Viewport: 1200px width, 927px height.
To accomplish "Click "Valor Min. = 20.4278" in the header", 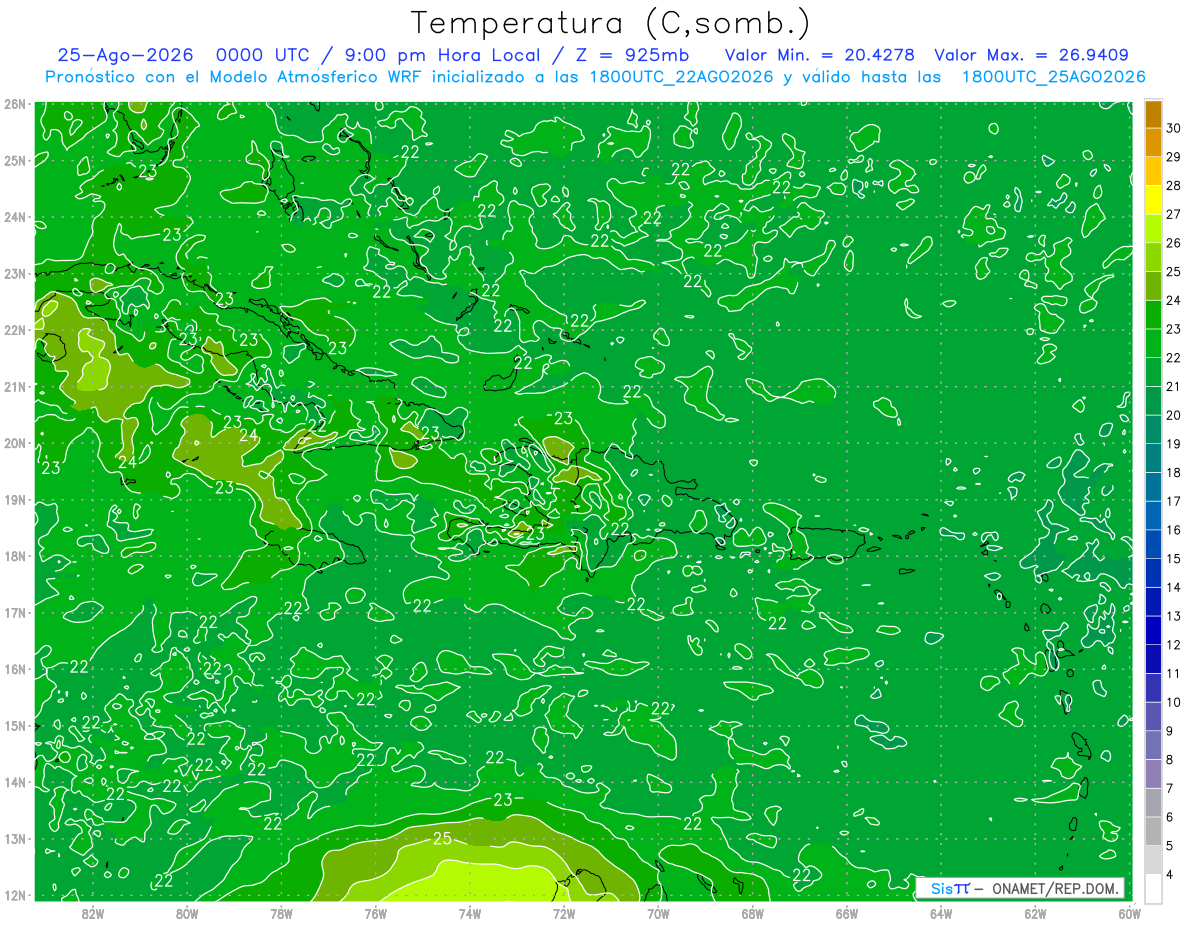I will pyautogui.click(x=818, y=55).
